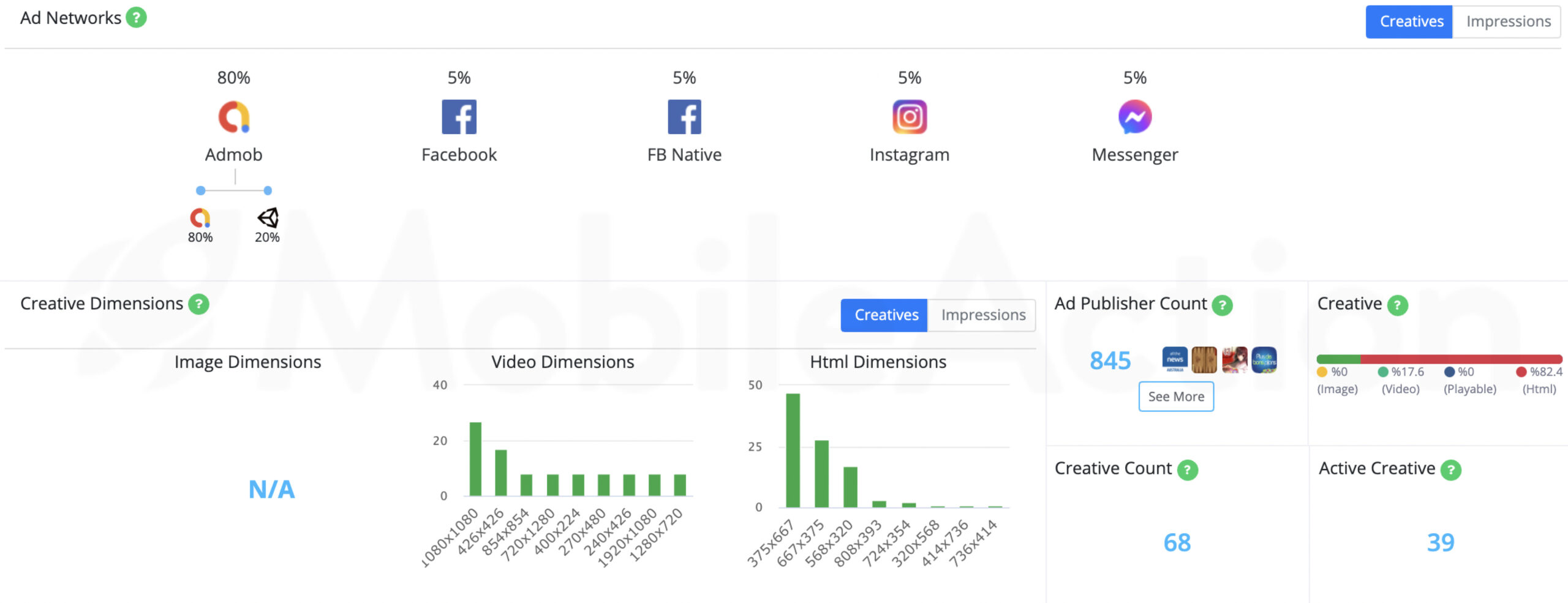Viewport: 1568px width, 603px height.
Task: Open the rightmost blue publisher app icon
Action: pos(1264,359)
